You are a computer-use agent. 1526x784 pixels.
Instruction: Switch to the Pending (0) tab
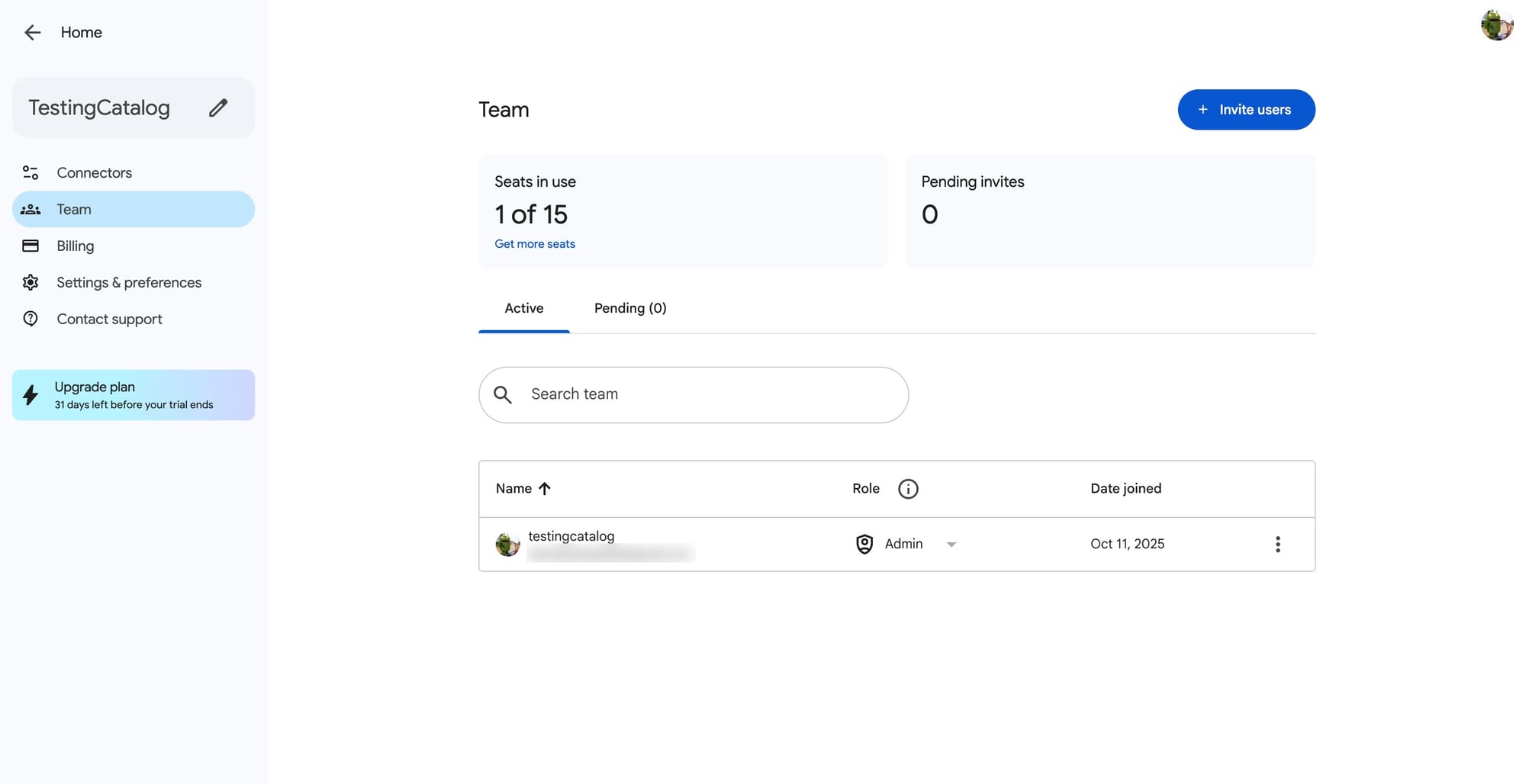pyautogui.click(x=630, y=308)
